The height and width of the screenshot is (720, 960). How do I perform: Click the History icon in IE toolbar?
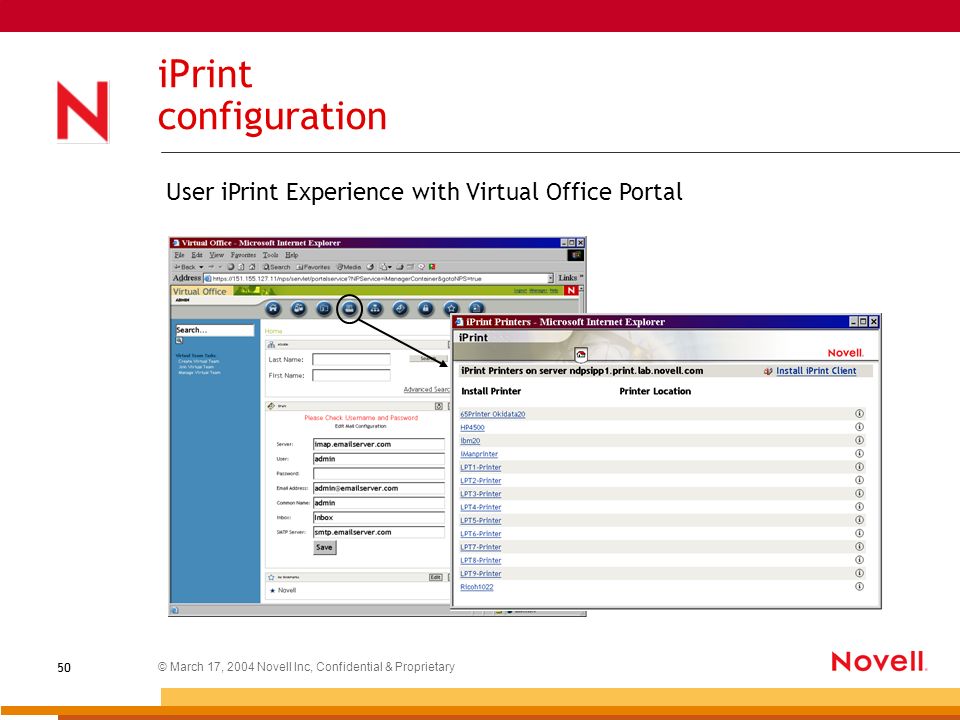pyautogui.click(x=370, y=267)
